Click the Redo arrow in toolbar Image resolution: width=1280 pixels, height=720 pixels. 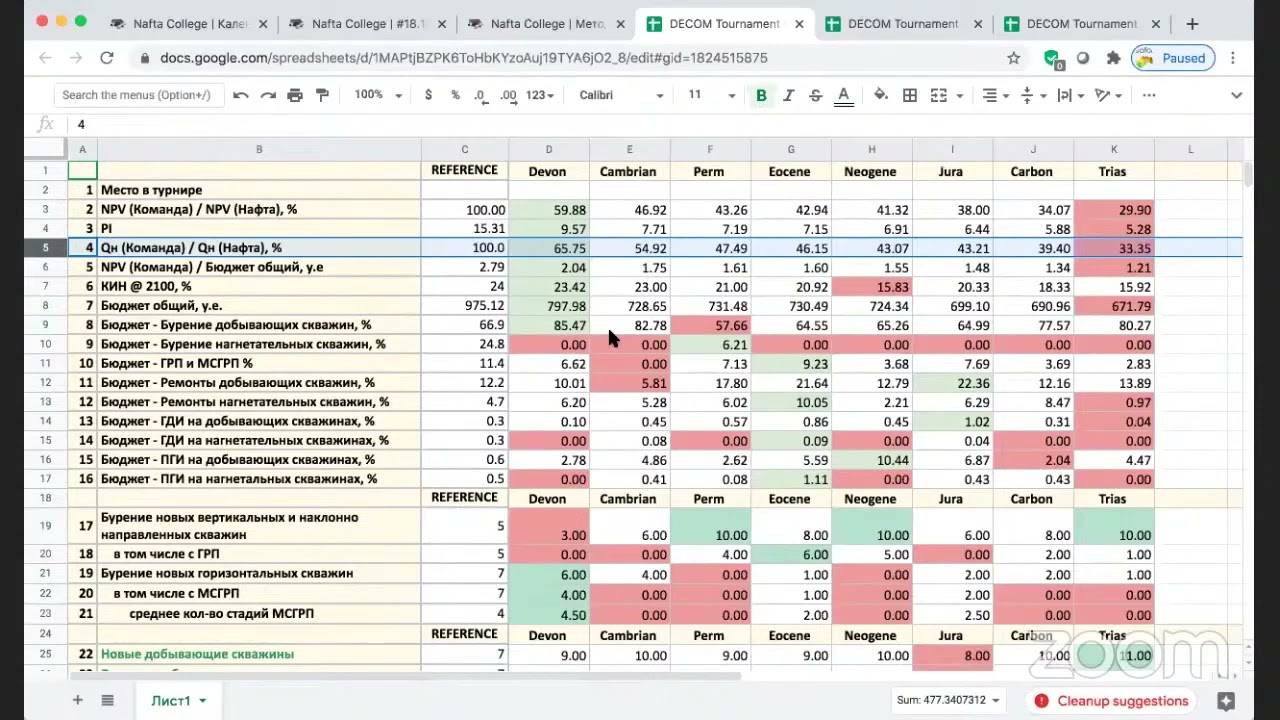coord(268,95)
